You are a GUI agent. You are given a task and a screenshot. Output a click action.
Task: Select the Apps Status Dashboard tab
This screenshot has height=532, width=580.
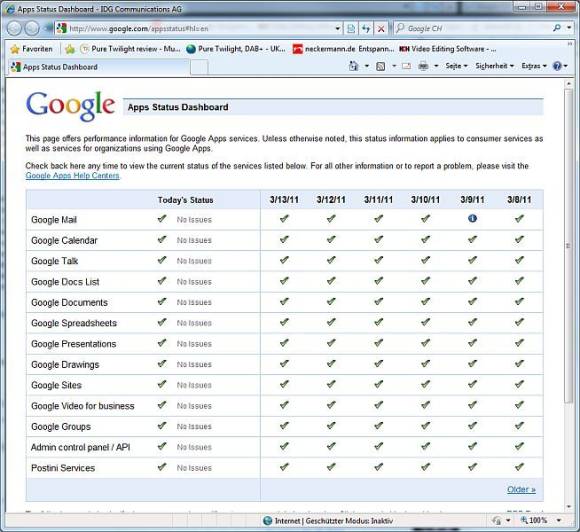99,67
